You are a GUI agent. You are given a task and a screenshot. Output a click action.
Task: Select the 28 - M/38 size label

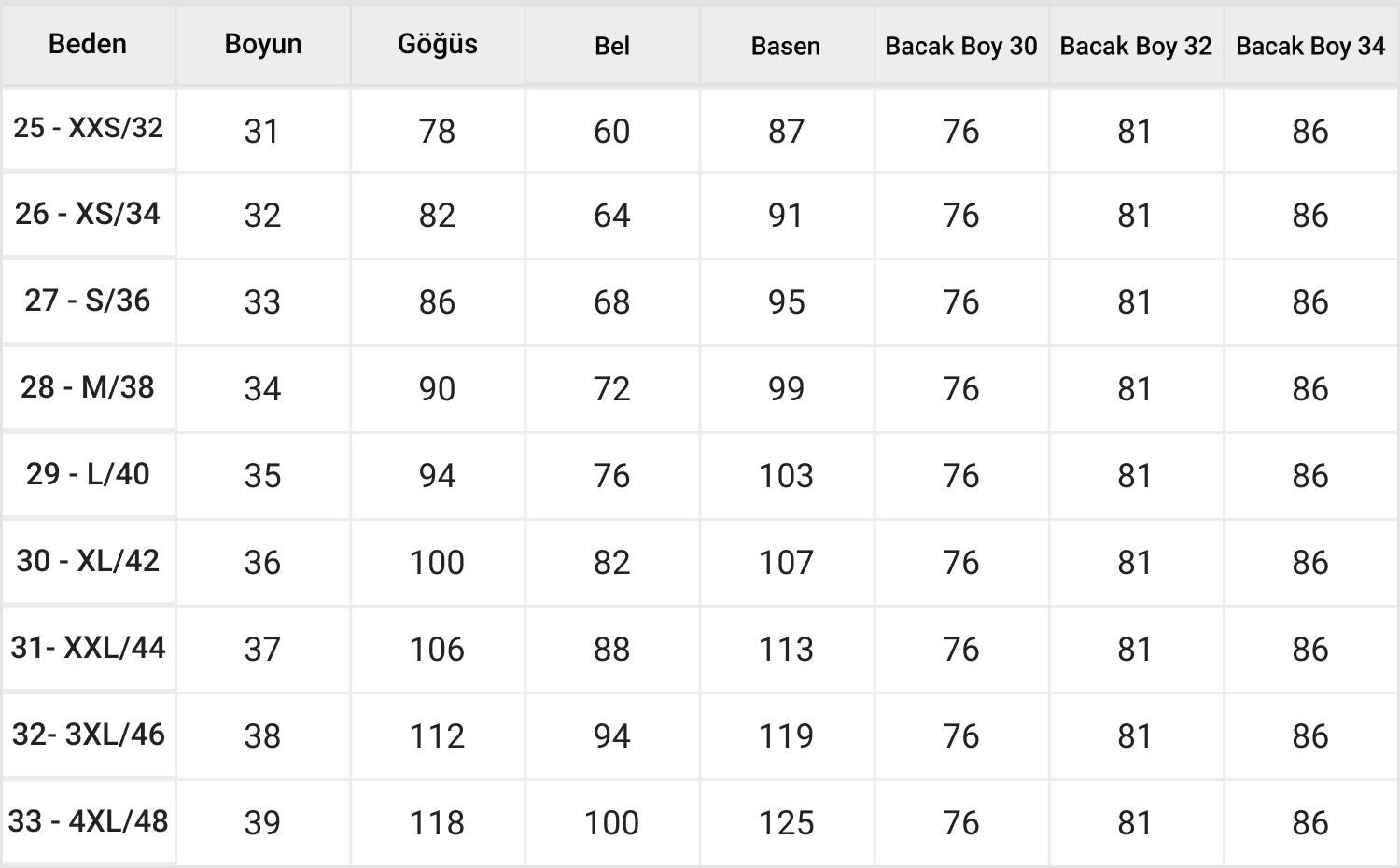[x=88, y=387]
